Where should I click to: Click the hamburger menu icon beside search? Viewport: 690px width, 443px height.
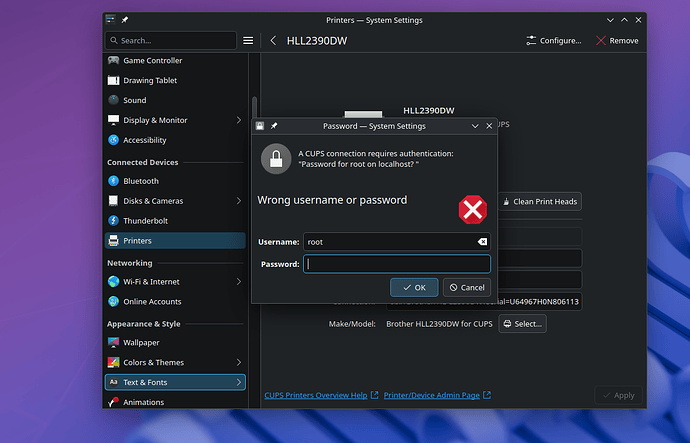248,41
